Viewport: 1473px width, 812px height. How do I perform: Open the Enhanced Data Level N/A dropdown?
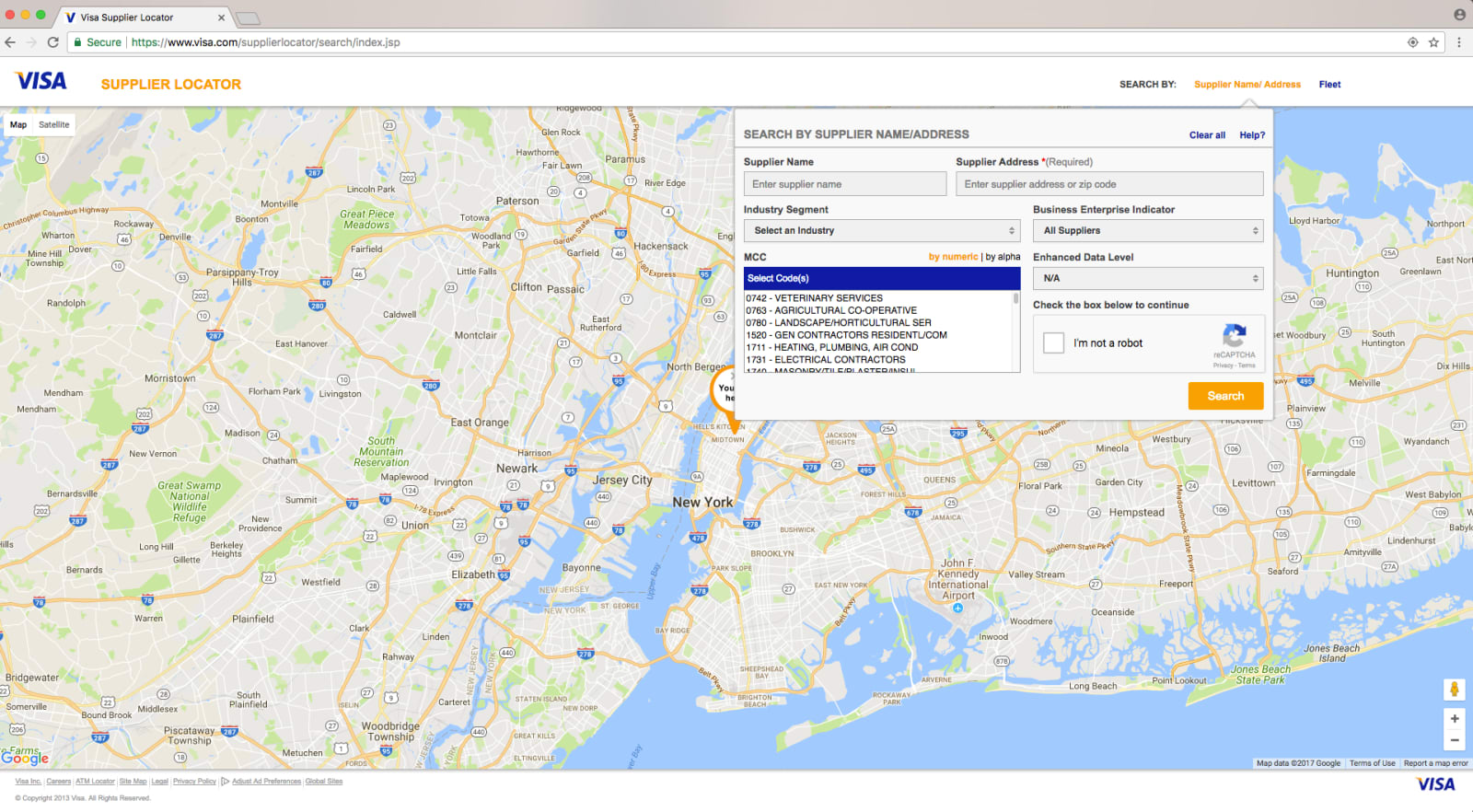(x=1148, y=278)
